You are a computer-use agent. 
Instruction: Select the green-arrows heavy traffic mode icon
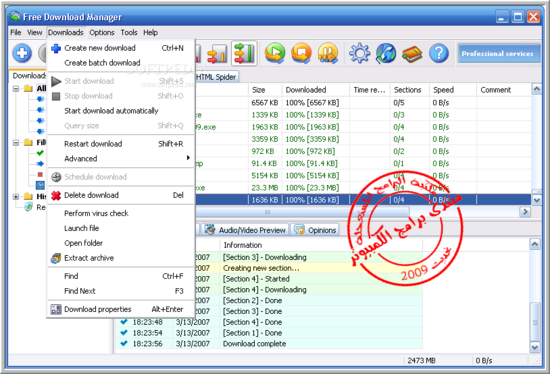tap(244, 53)
